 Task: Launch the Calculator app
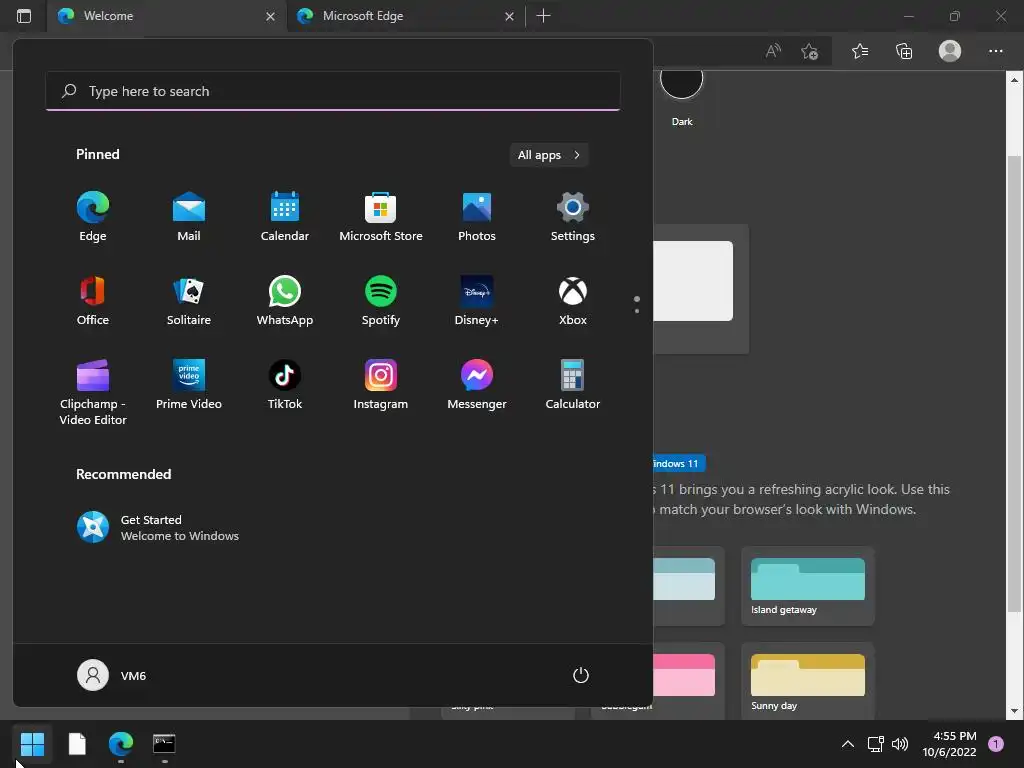point(573,385)
